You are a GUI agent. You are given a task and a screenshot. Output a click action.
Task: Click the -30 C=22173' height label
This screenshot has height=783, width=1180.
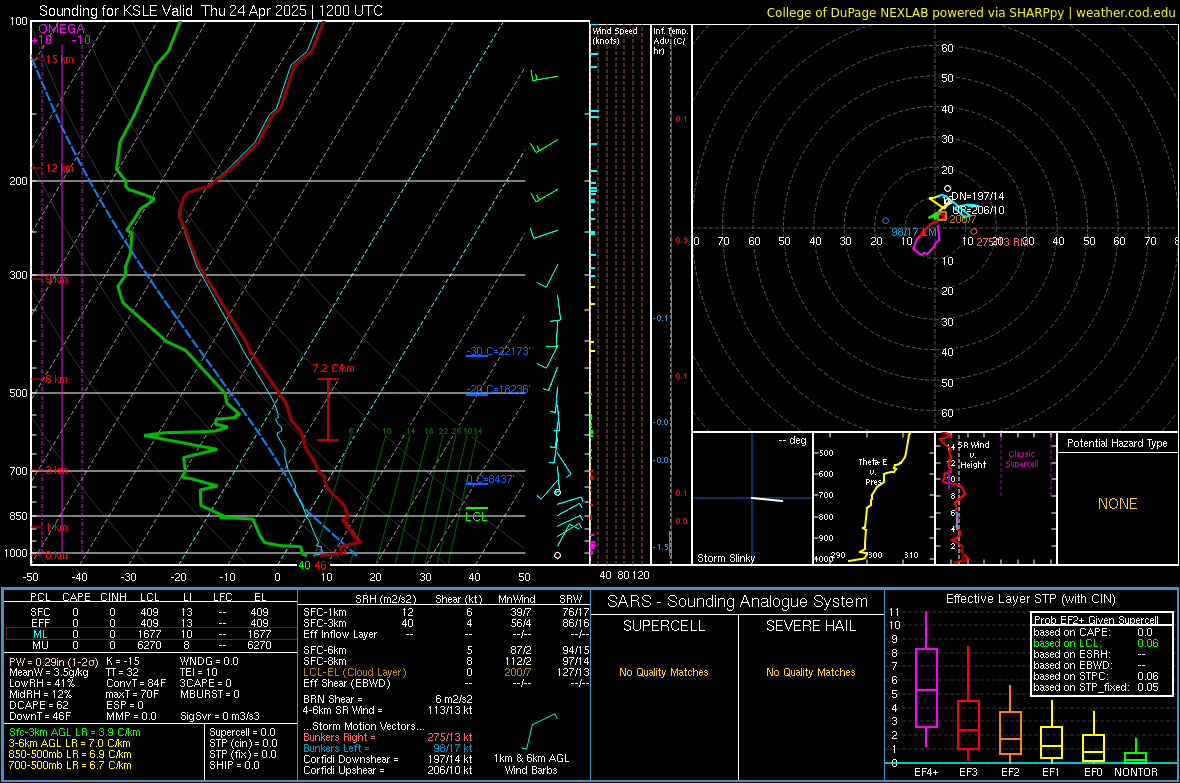coord(498,352)
